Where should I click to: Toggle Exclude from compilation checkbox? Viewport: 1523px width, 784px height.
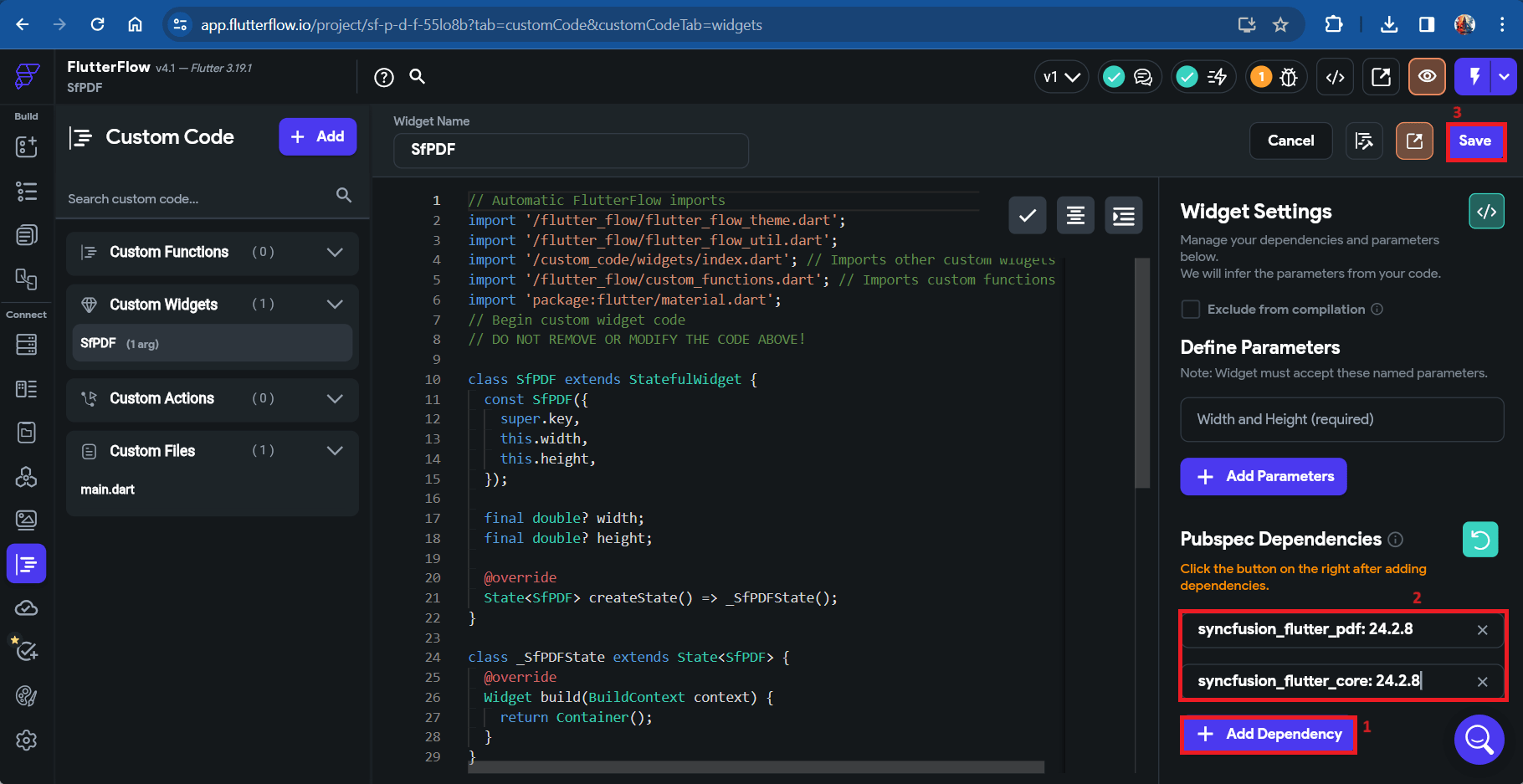coord(1190,310)
